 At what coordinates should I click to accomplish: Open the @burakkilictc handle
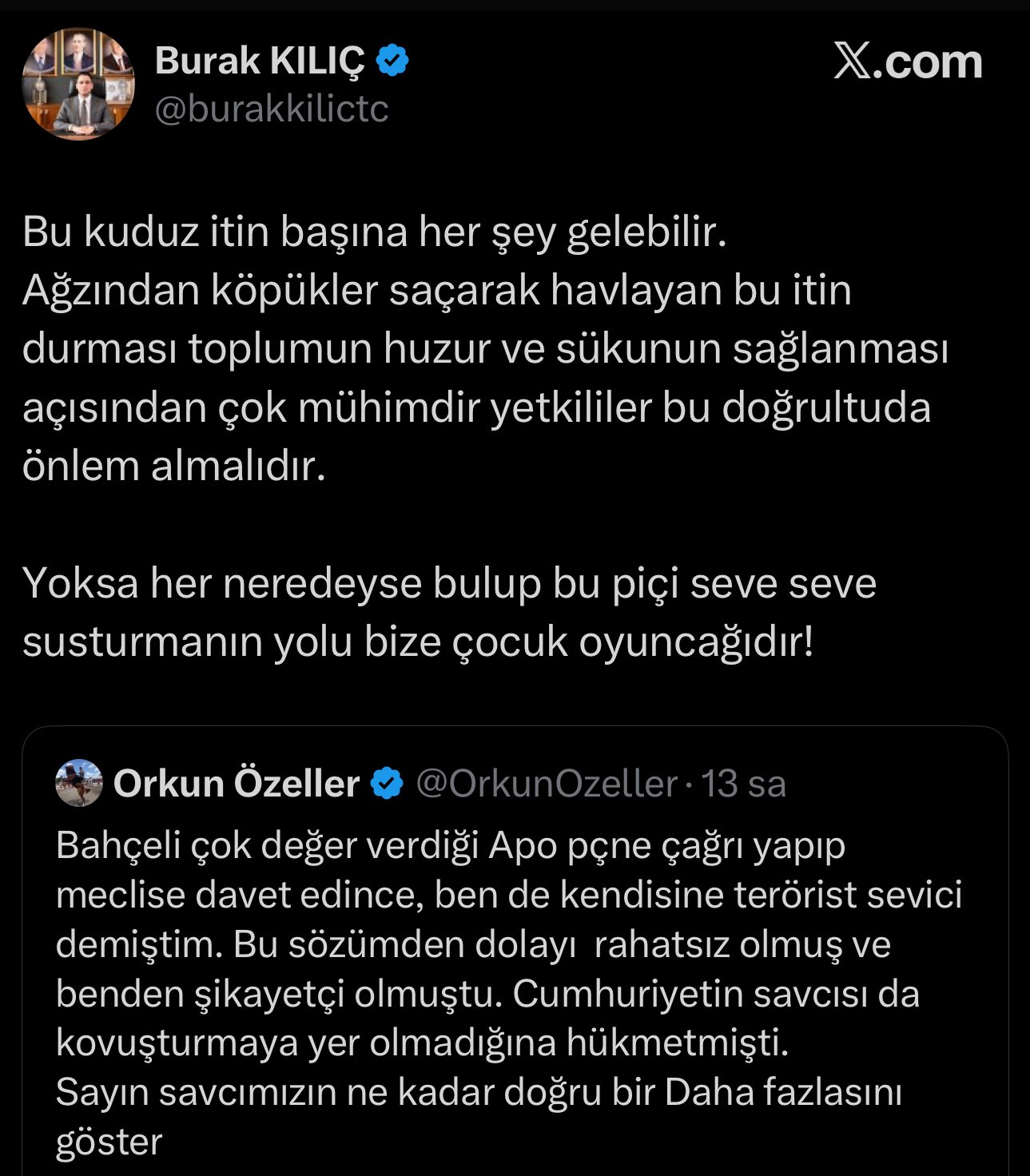[x=271, y=109]
